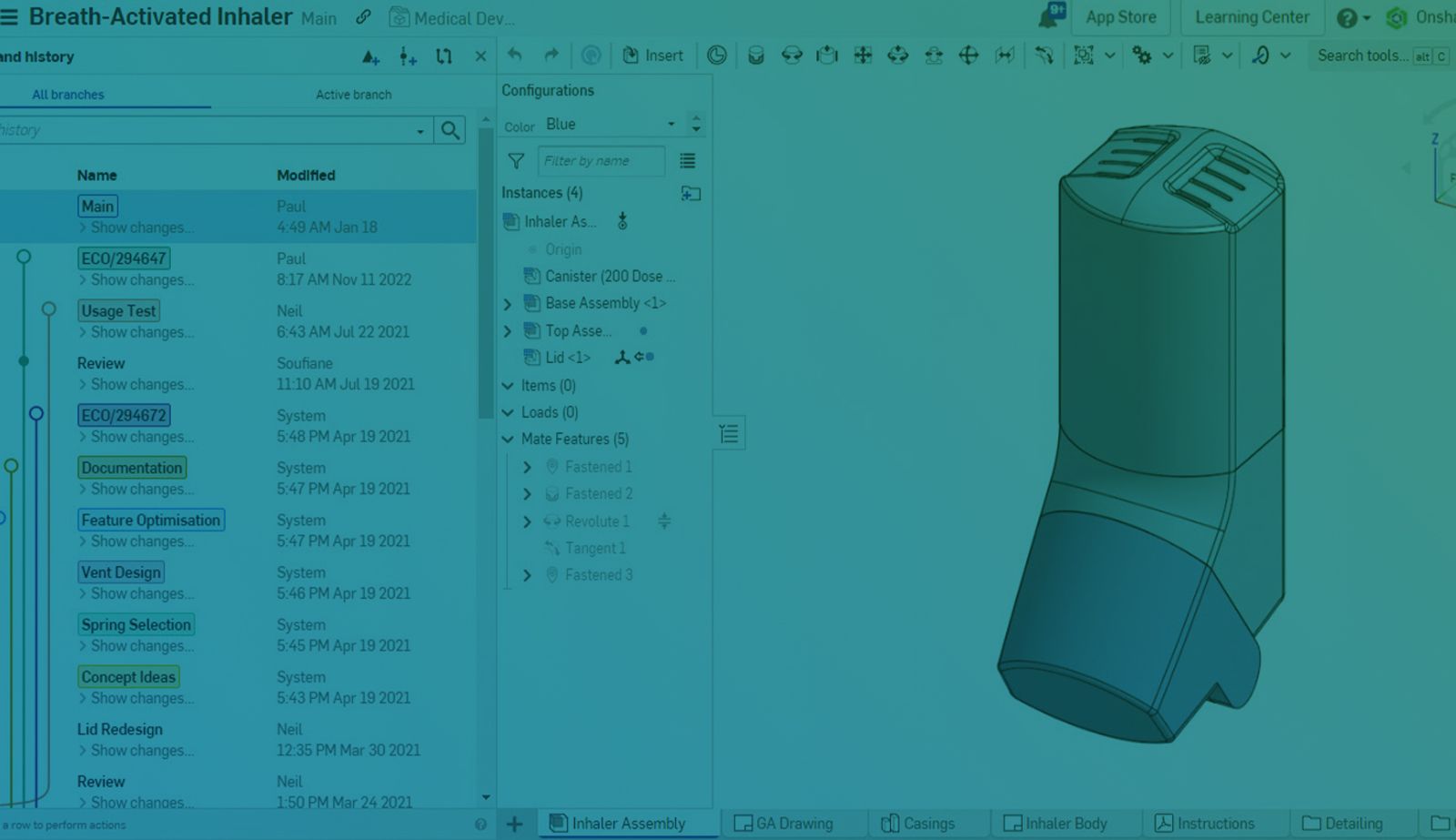Click the redo arrow in toolbar
1456x840 pixels.
click(x=551, y=56)
